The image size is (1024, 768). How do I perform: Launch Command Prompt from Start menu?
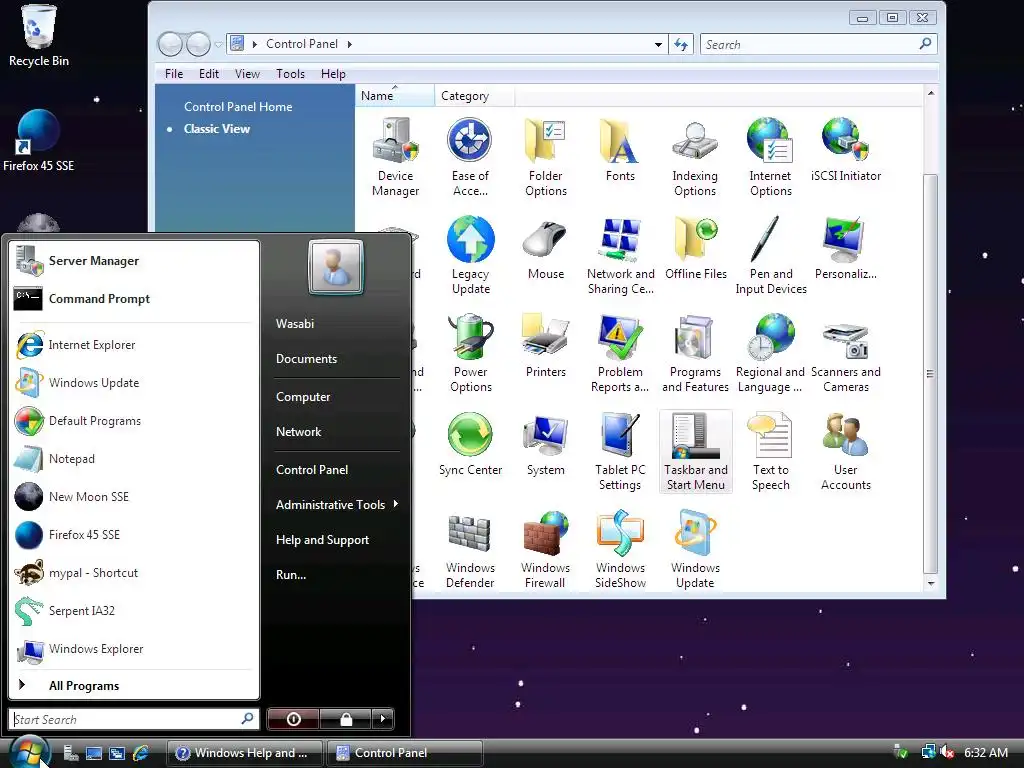(x=134, y=298)
